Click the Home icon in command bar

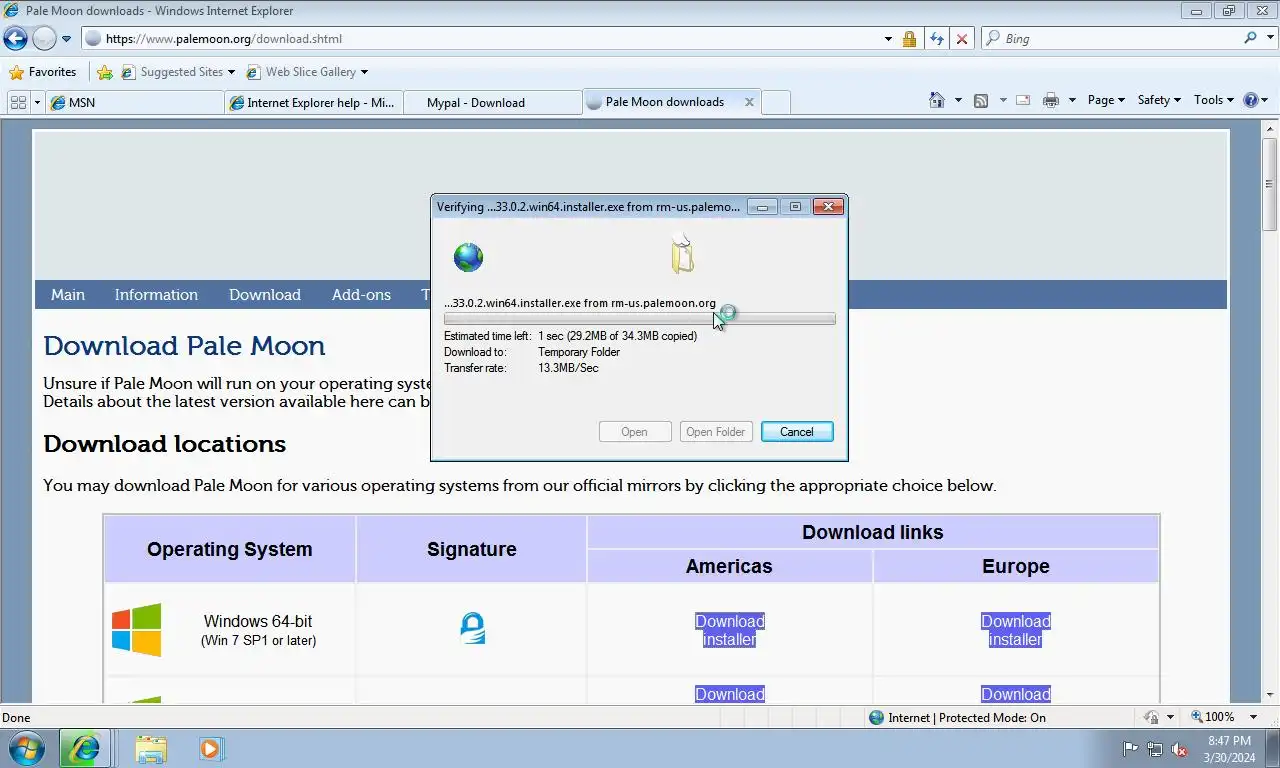coord(937,100)
